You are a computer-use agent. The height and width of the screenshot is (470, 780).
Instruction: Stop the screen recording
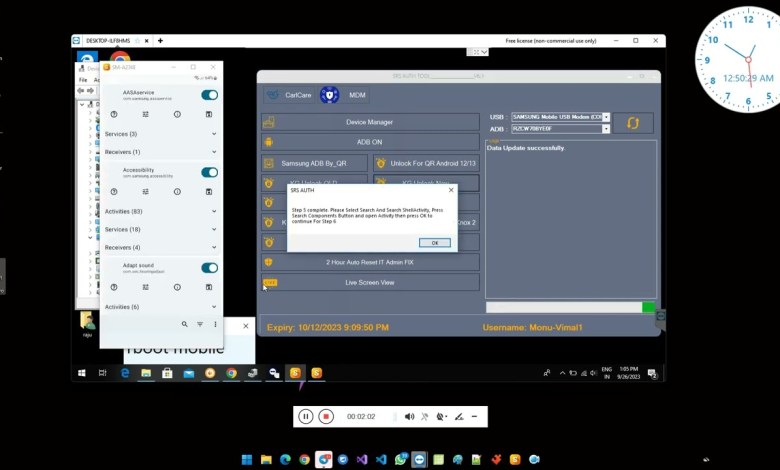(x=326, y=416)
